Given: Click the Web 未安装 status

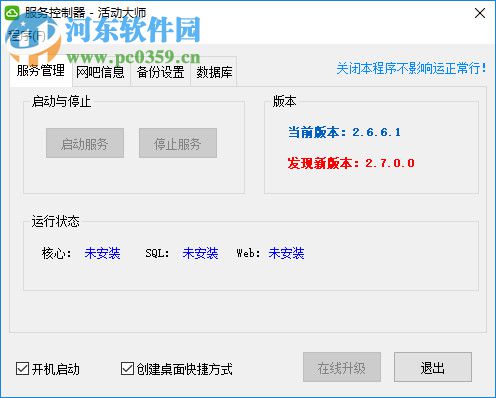Looking at the screenshot, I should pyautogui.click(x=286, y=253).
